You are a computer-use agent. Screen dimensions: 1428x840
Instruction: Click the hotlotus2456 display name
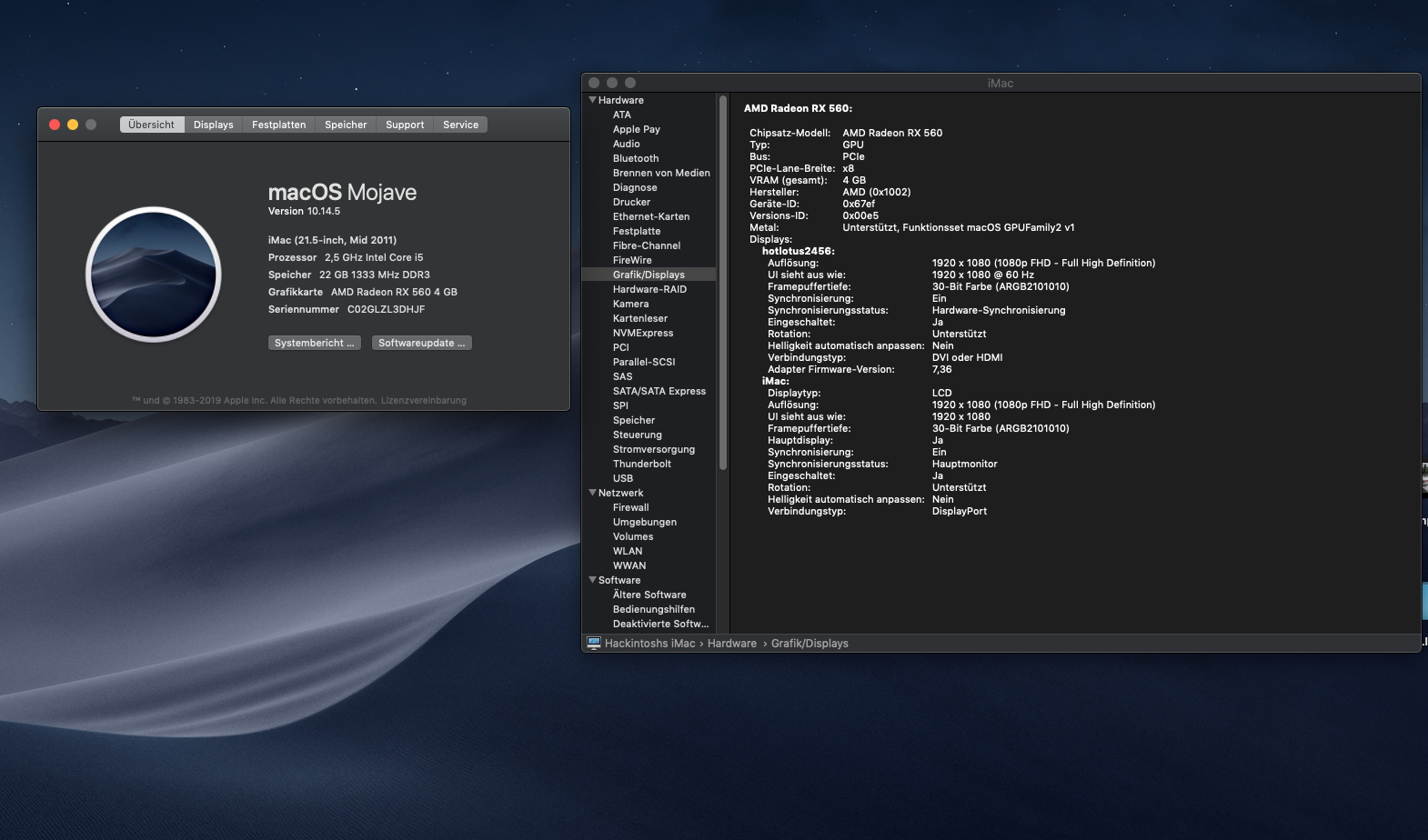pos(799,251)
